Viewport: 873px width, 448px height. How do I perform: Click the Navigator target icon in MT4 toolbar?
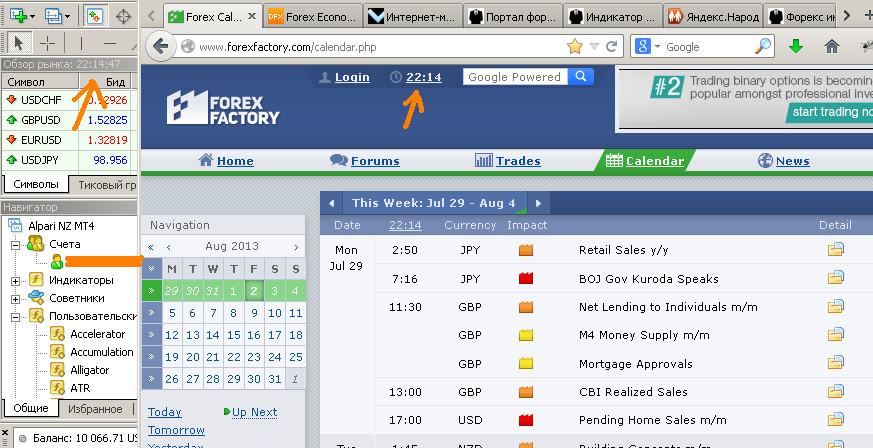pos(123,16)
